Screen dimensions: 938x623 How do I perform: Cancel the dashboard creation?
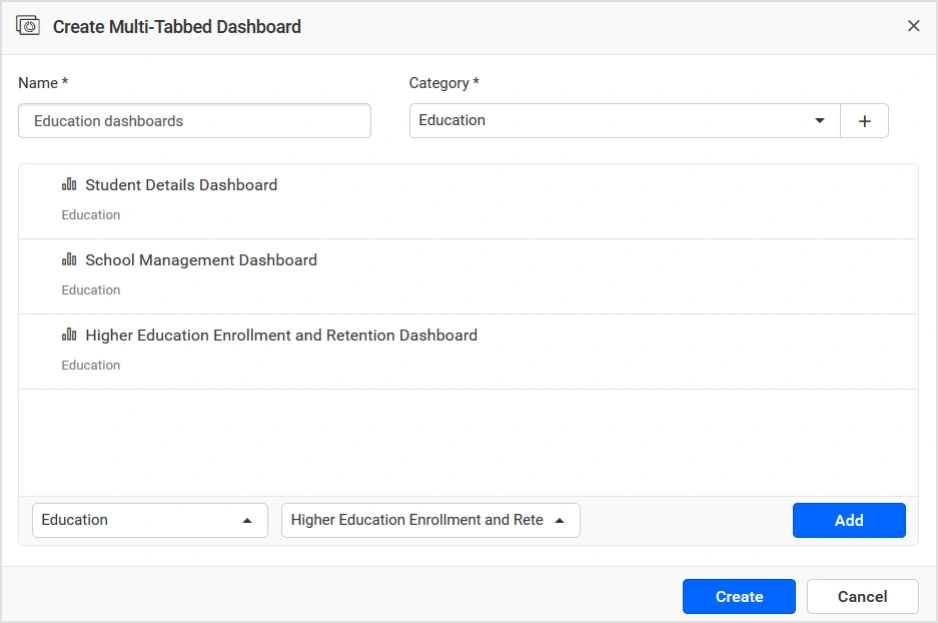(862, 597)
